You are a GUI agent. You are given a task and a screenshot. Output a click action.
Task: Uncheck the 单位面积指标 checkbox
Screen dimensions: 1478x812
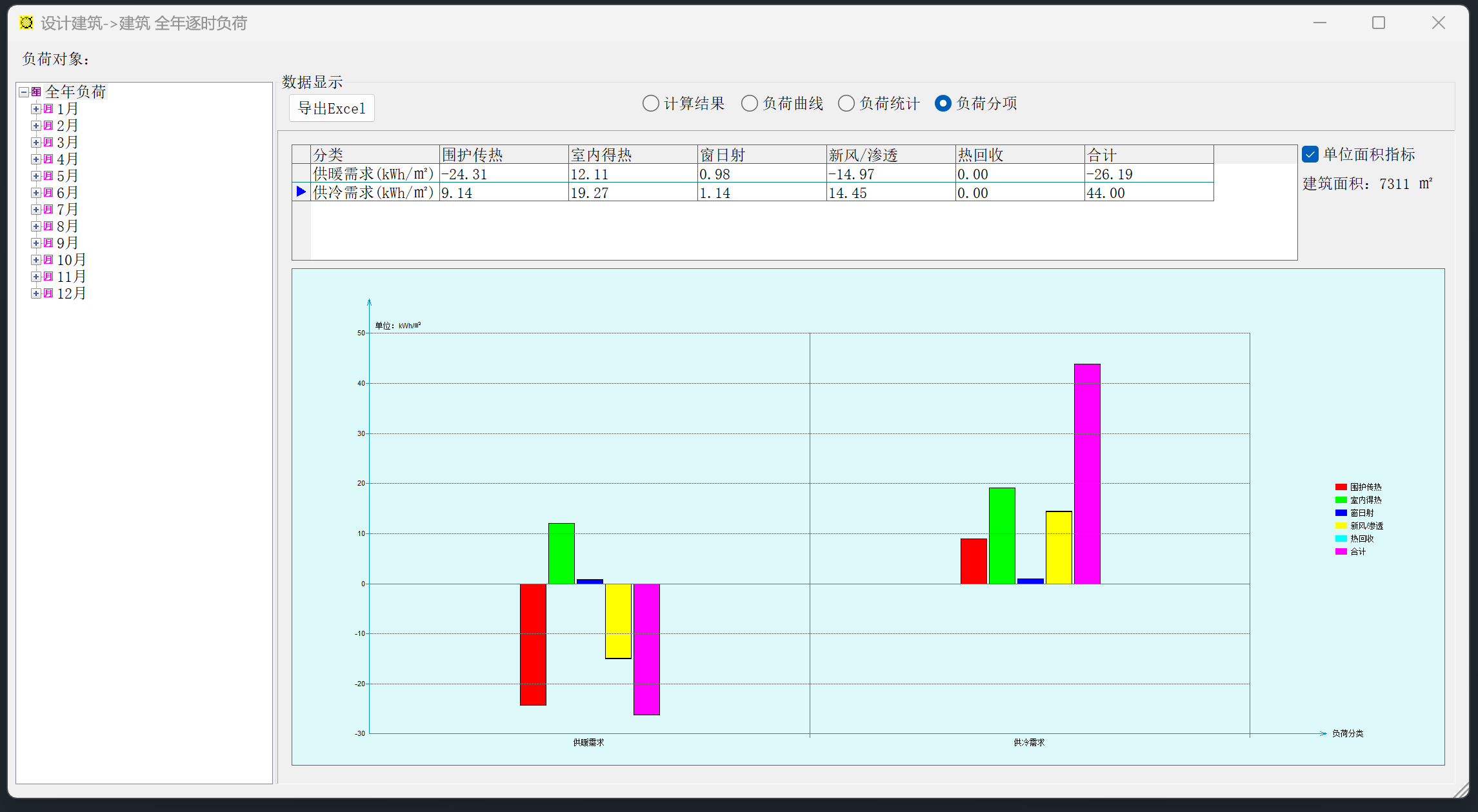tap(1310, 154)
